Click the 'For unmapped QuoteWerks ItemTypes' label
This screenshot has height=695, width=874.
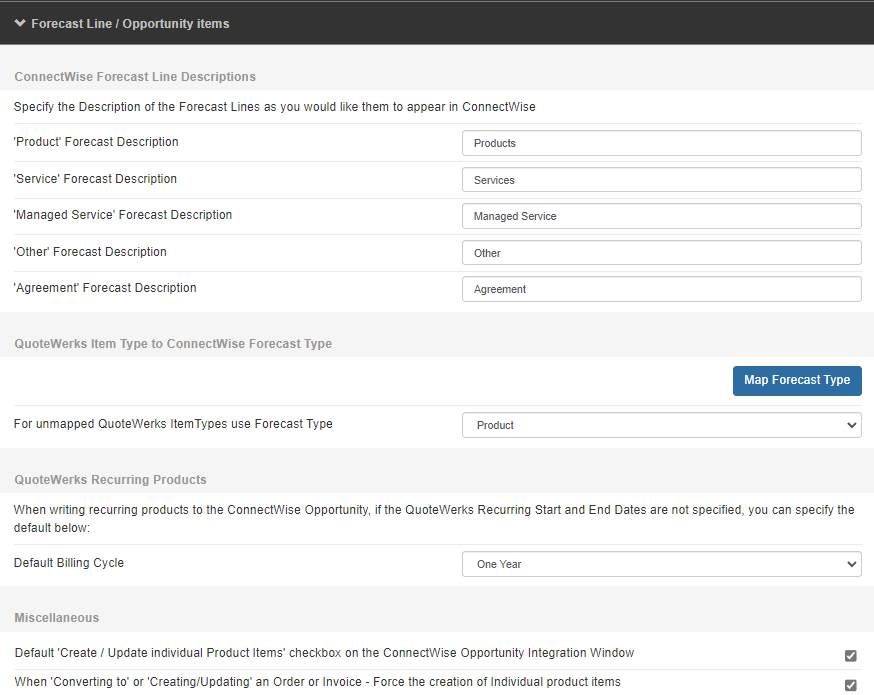click(173, 424)
